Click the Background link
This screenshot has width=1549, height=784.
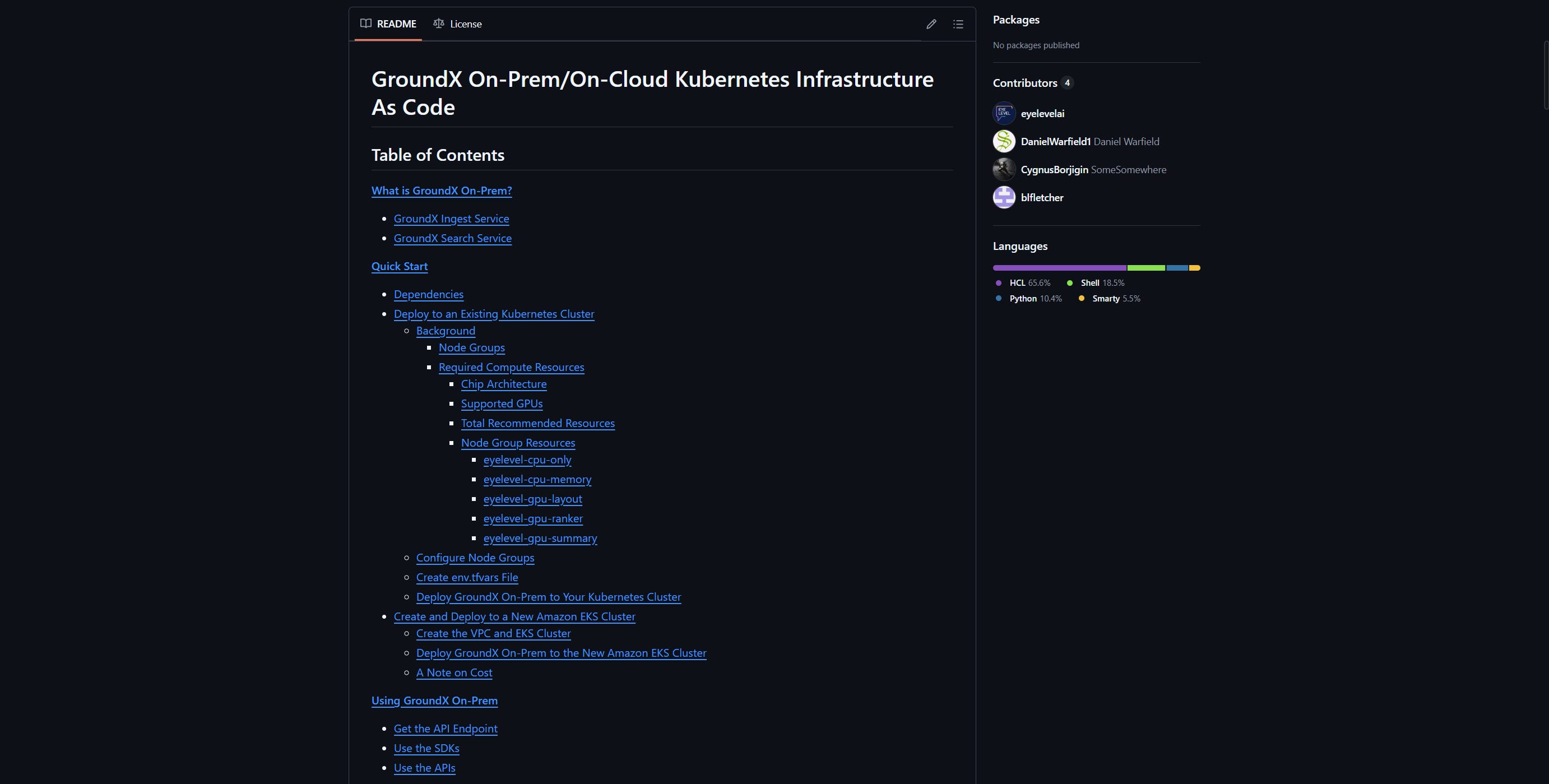445,331
